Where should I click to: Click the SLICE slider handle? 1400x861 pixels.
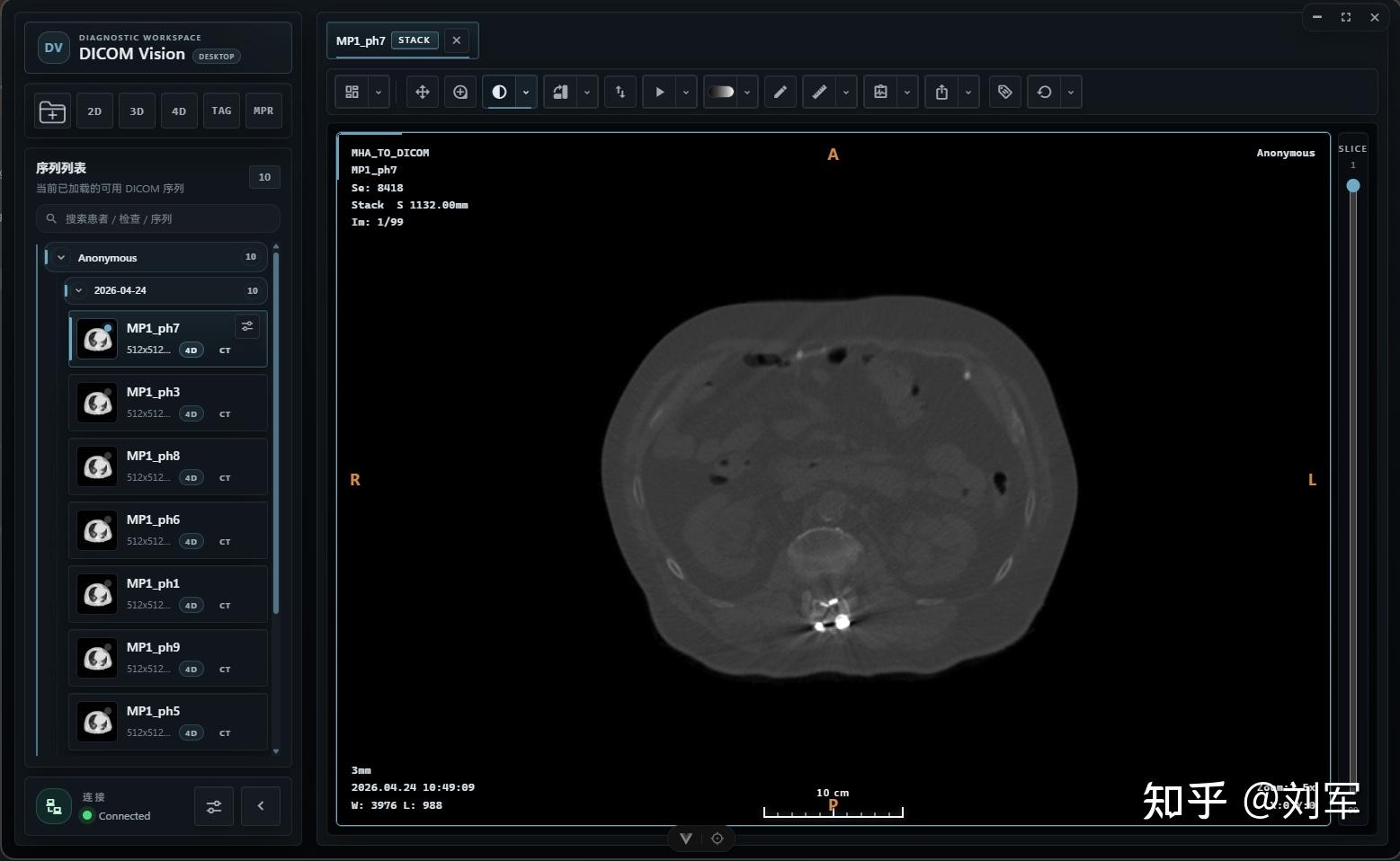pyautogui.click(x=1353, y=186)
